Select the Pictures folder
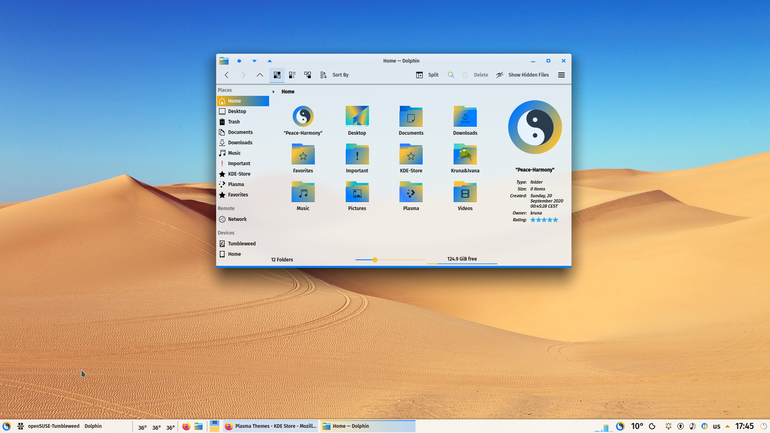 coord(357,196)
